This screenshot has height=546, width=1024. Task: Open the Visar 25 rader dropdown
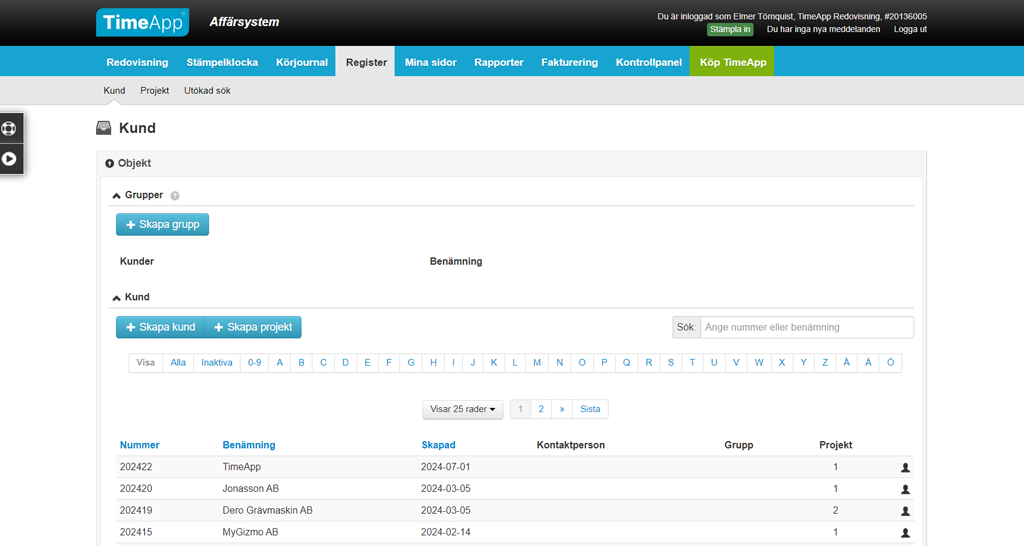[463, 409]
